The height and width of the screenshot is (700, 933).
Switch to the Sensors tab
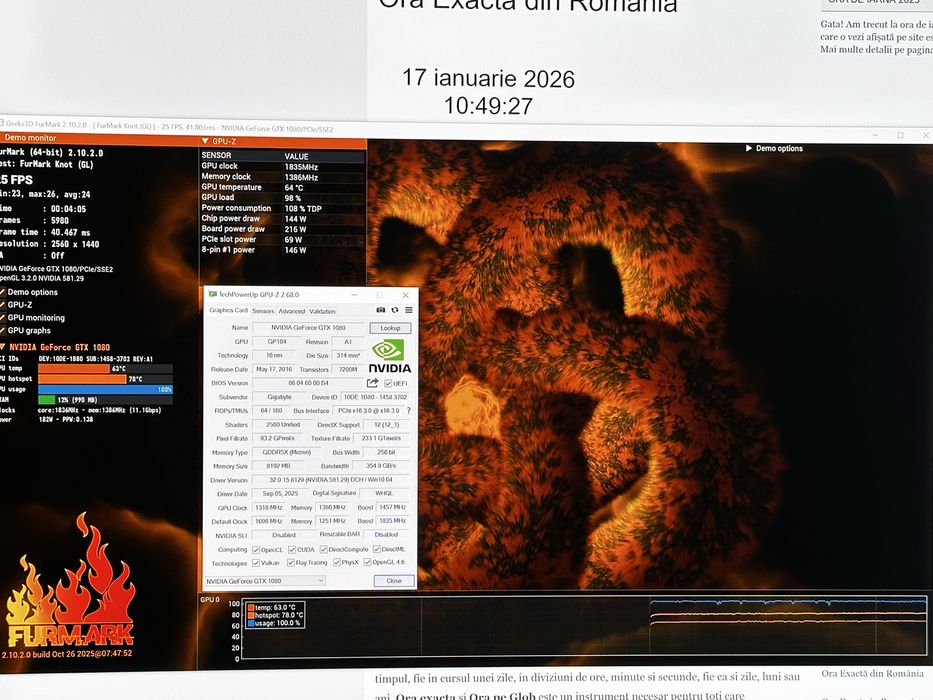click(x=263, y=311)
